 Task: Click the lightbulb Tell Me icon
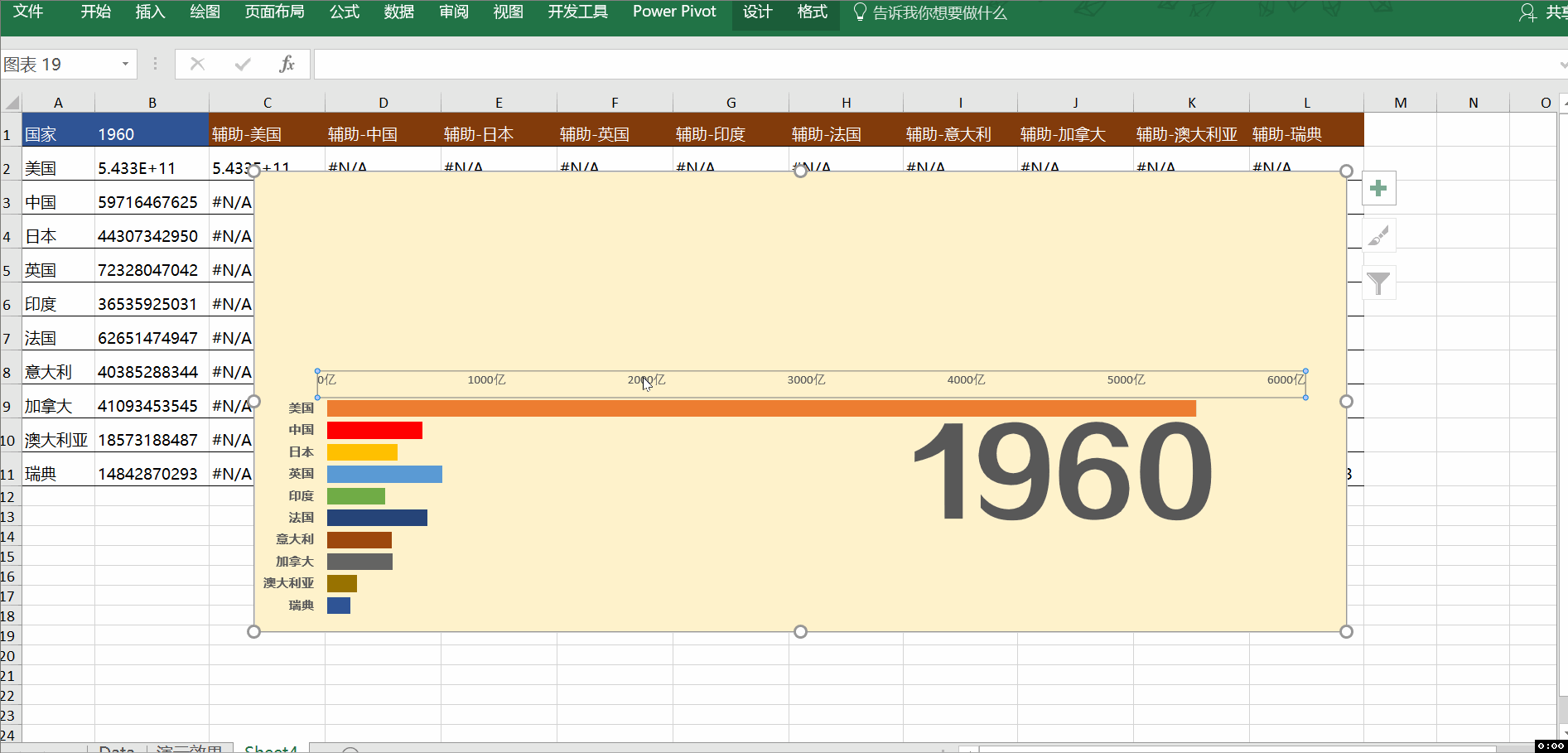860,12
